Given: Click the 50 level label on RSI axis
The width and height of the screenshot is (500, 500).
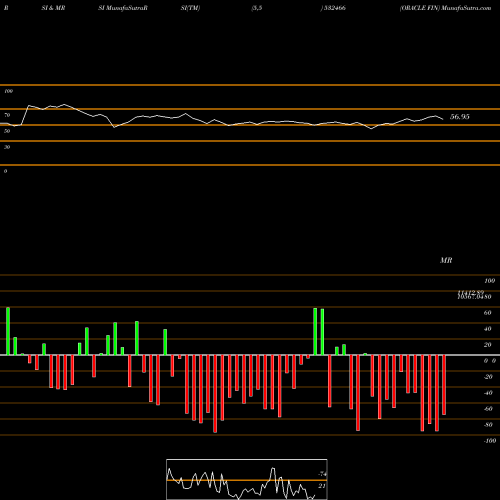Looking at the screenshot, I should (7, 131).
